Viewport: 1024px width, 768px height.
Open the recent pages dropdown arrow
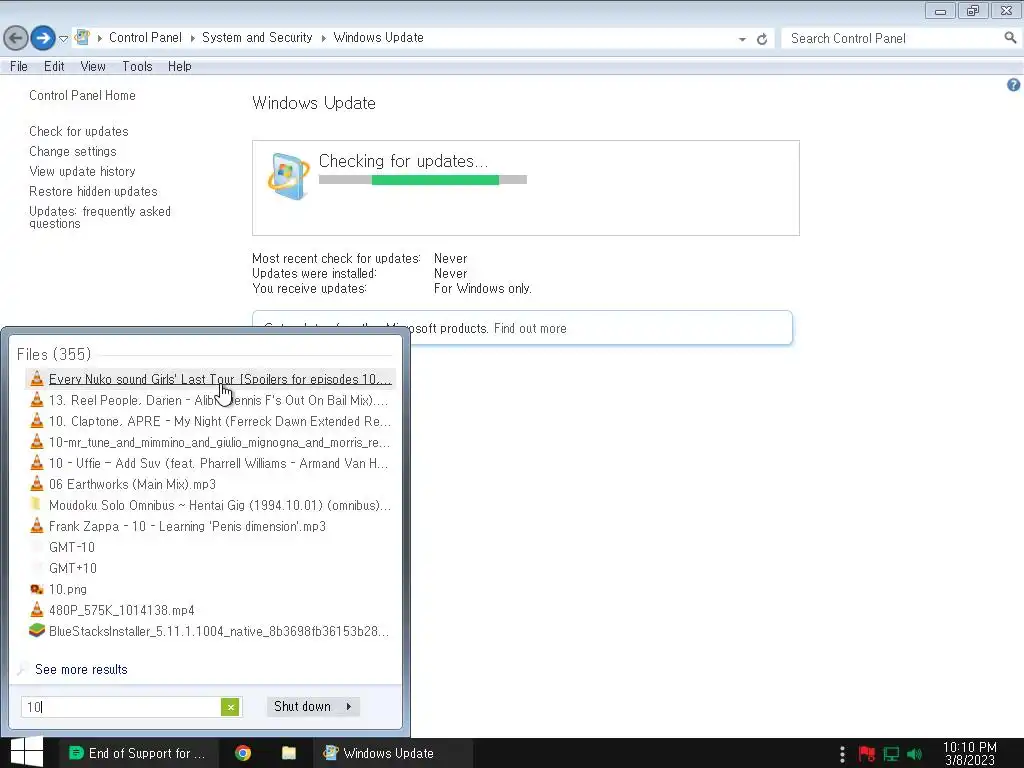tap(63, 39)
